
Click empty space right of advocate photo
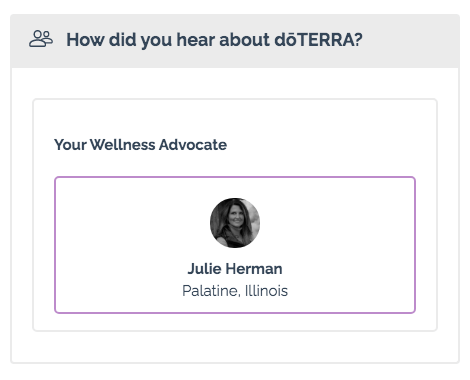point(337,223)
